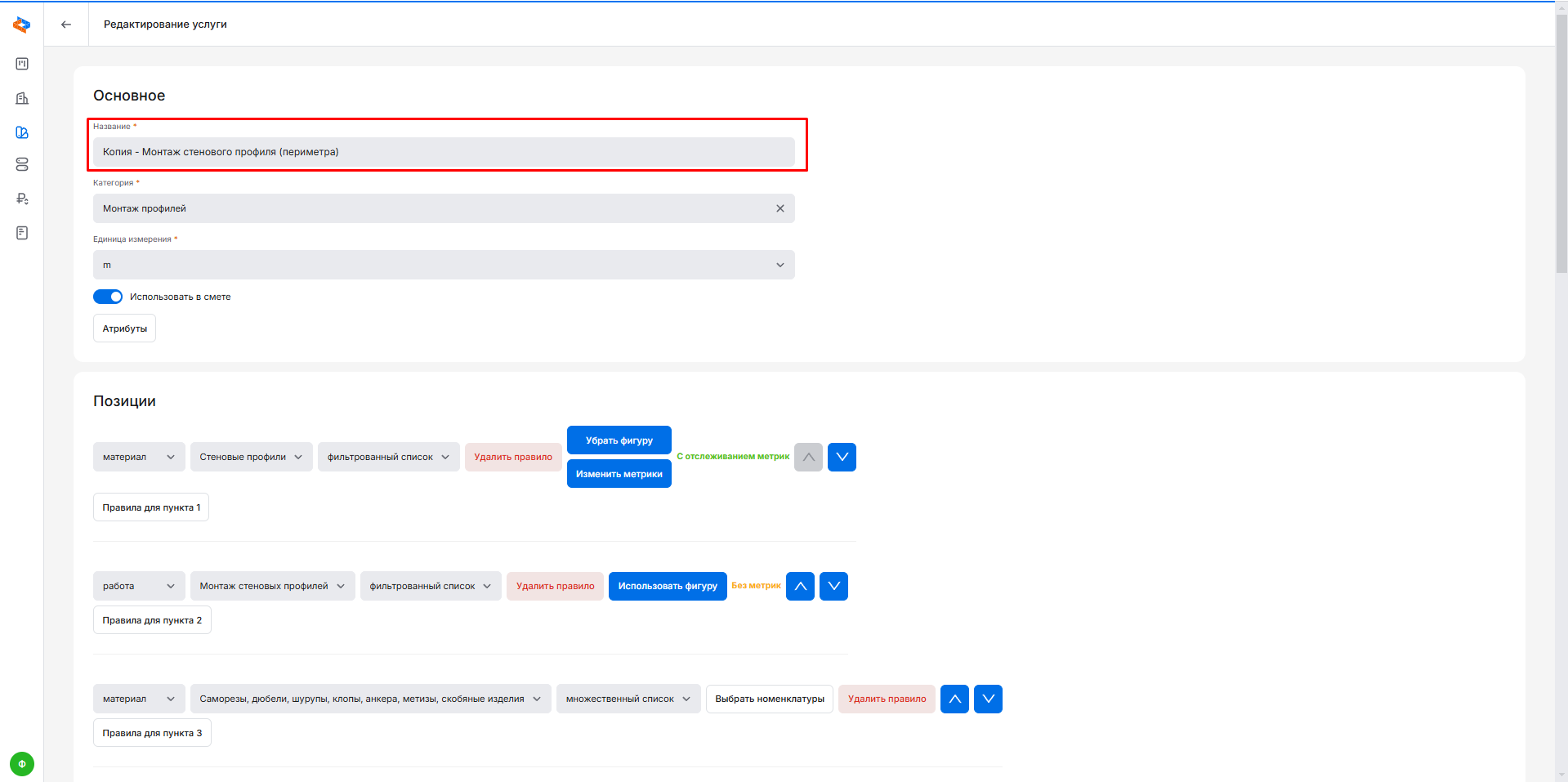
Task: Expand the Единица измерения dropdown
Action: pyautogui.click(x=444, y=265)
